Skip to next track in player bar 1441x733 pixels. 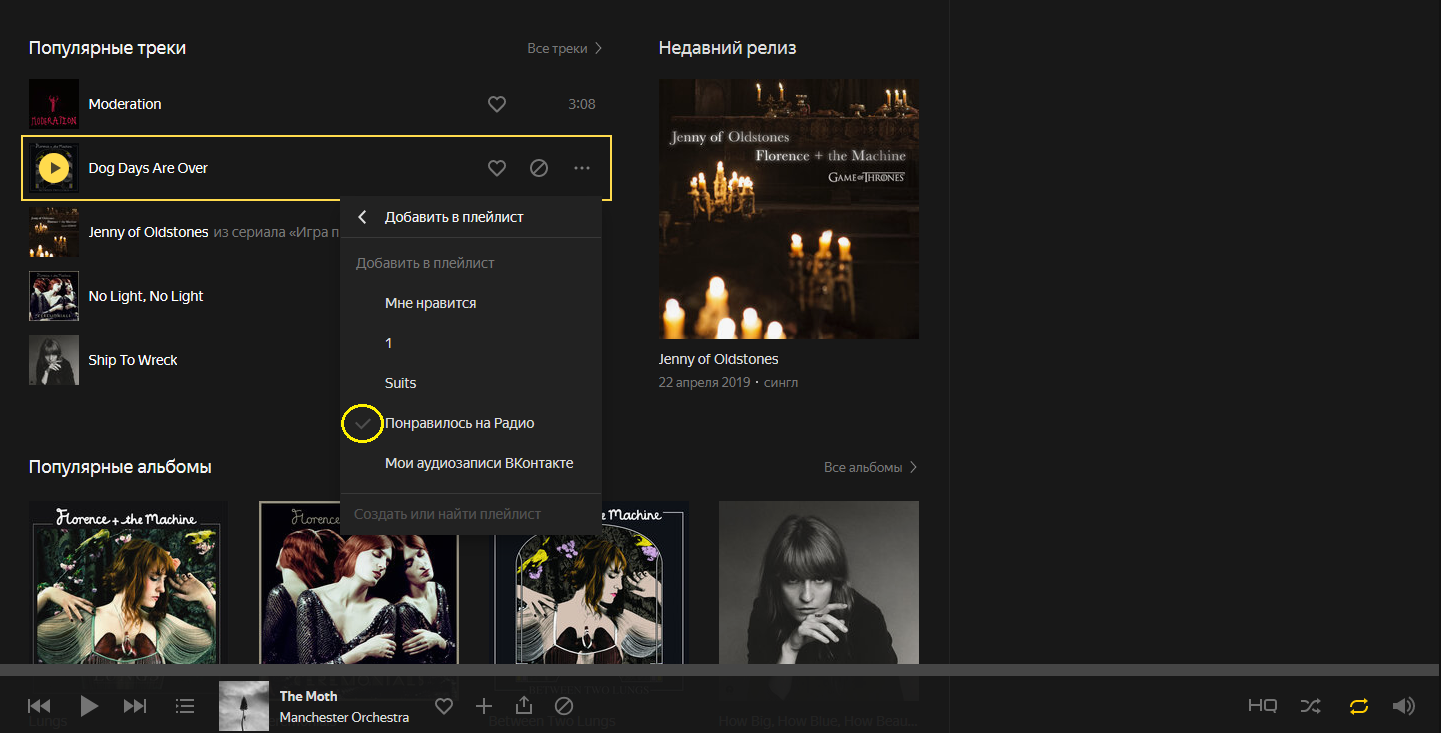pos(135,706)
